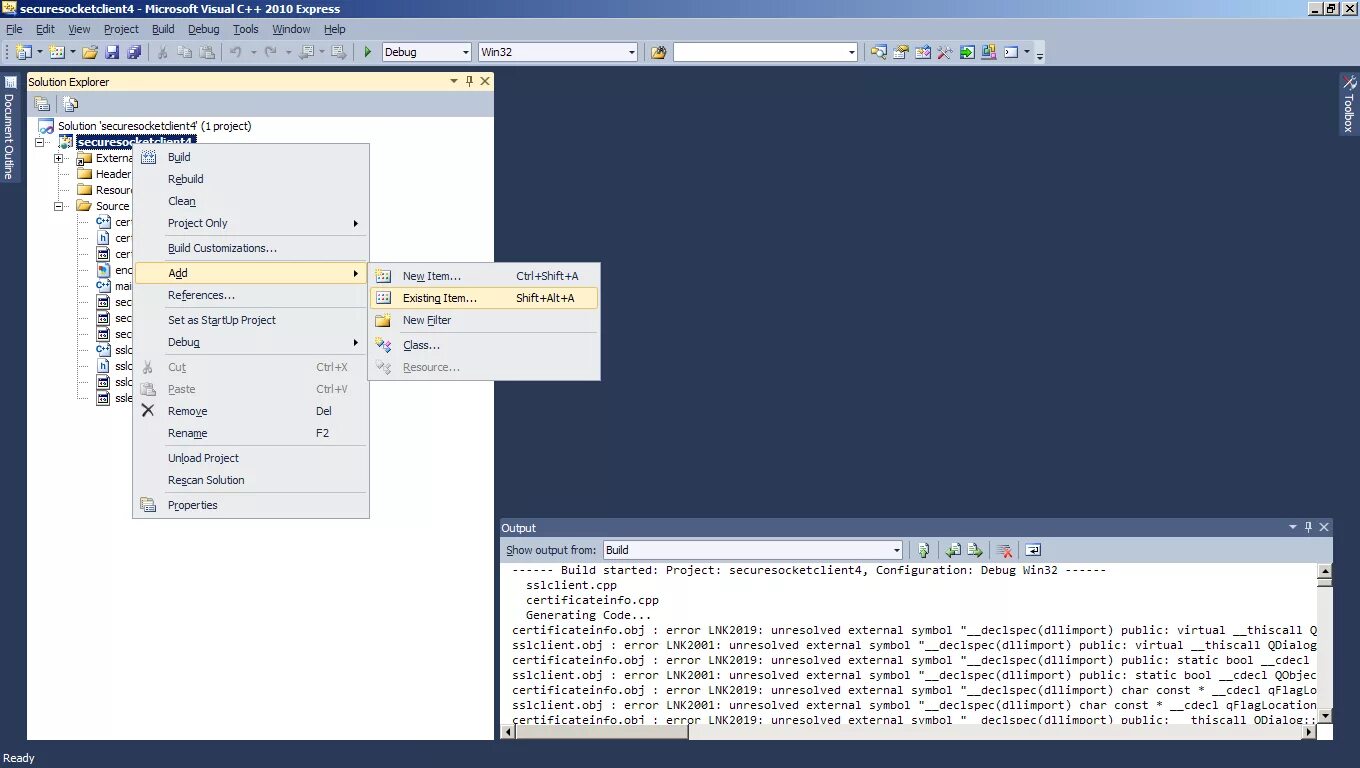Select Class in Add submenu
Viewport: 1360px width, 768px height.
pyautogui.click(x=484, y=345)
